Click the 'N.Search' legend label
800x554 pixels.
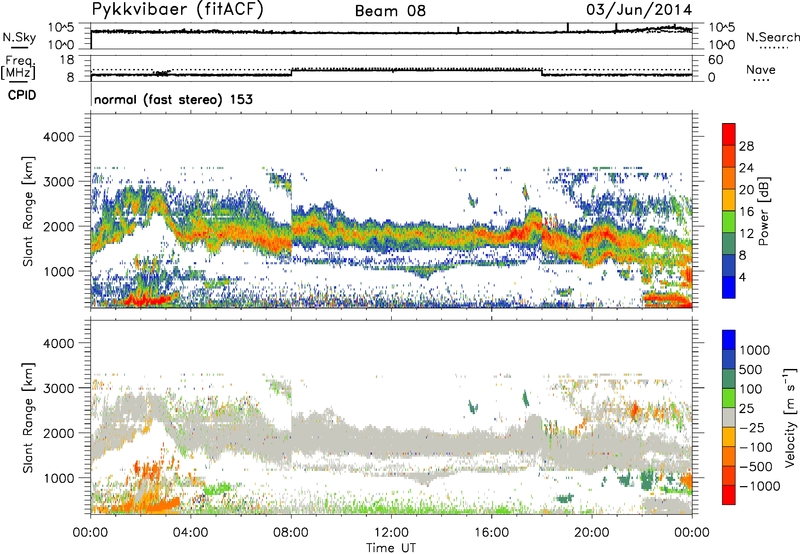click(772, 37)
